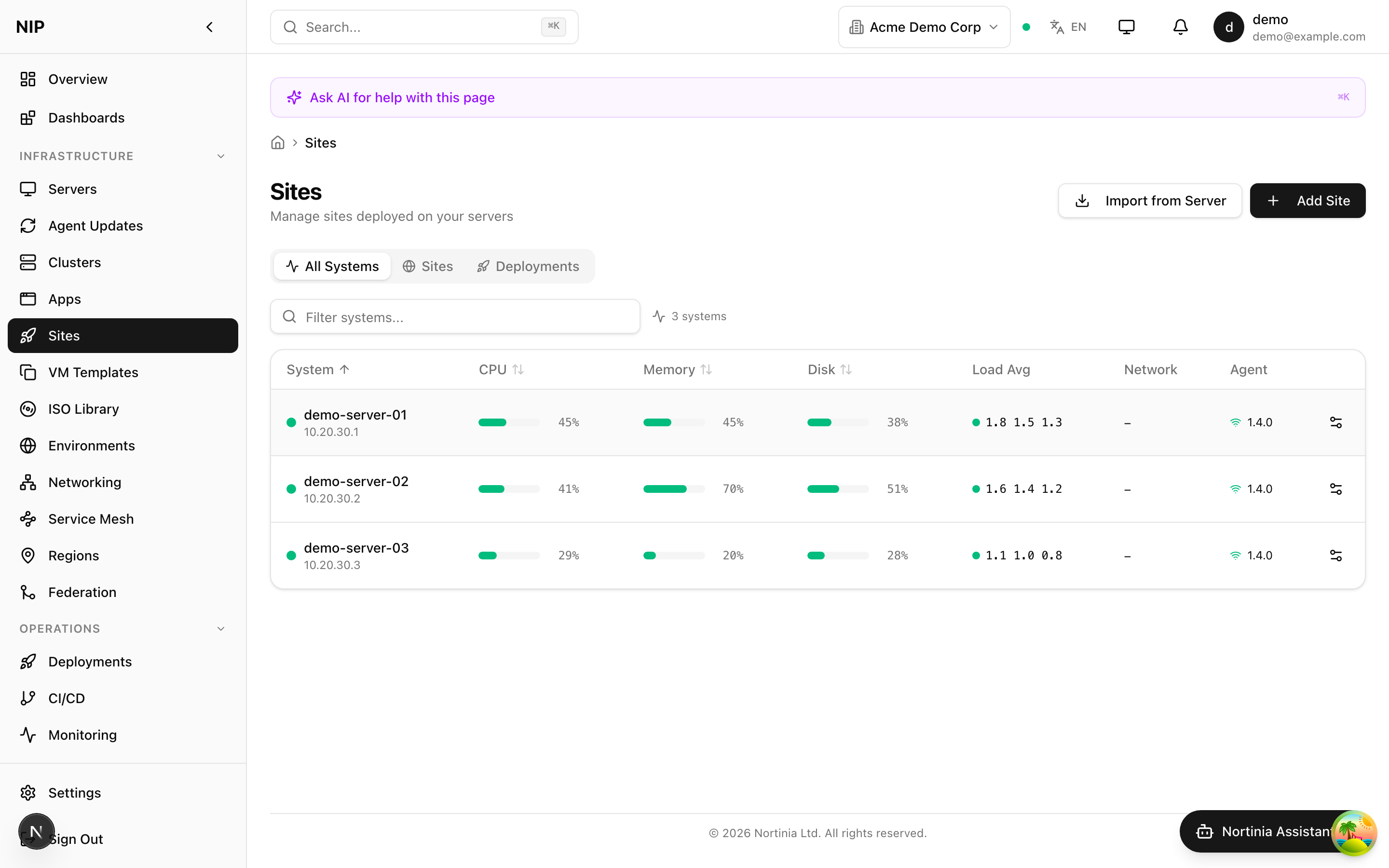Switch to the Deployments tab
This screenshot has width=1389, height=868.
tap(528, 266)
